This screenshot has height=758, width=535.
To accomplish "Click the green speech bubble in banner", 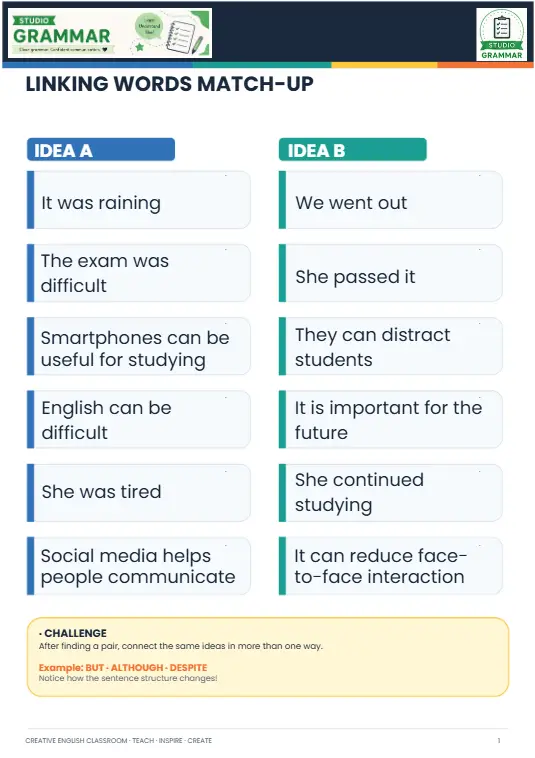I will 149,26.
